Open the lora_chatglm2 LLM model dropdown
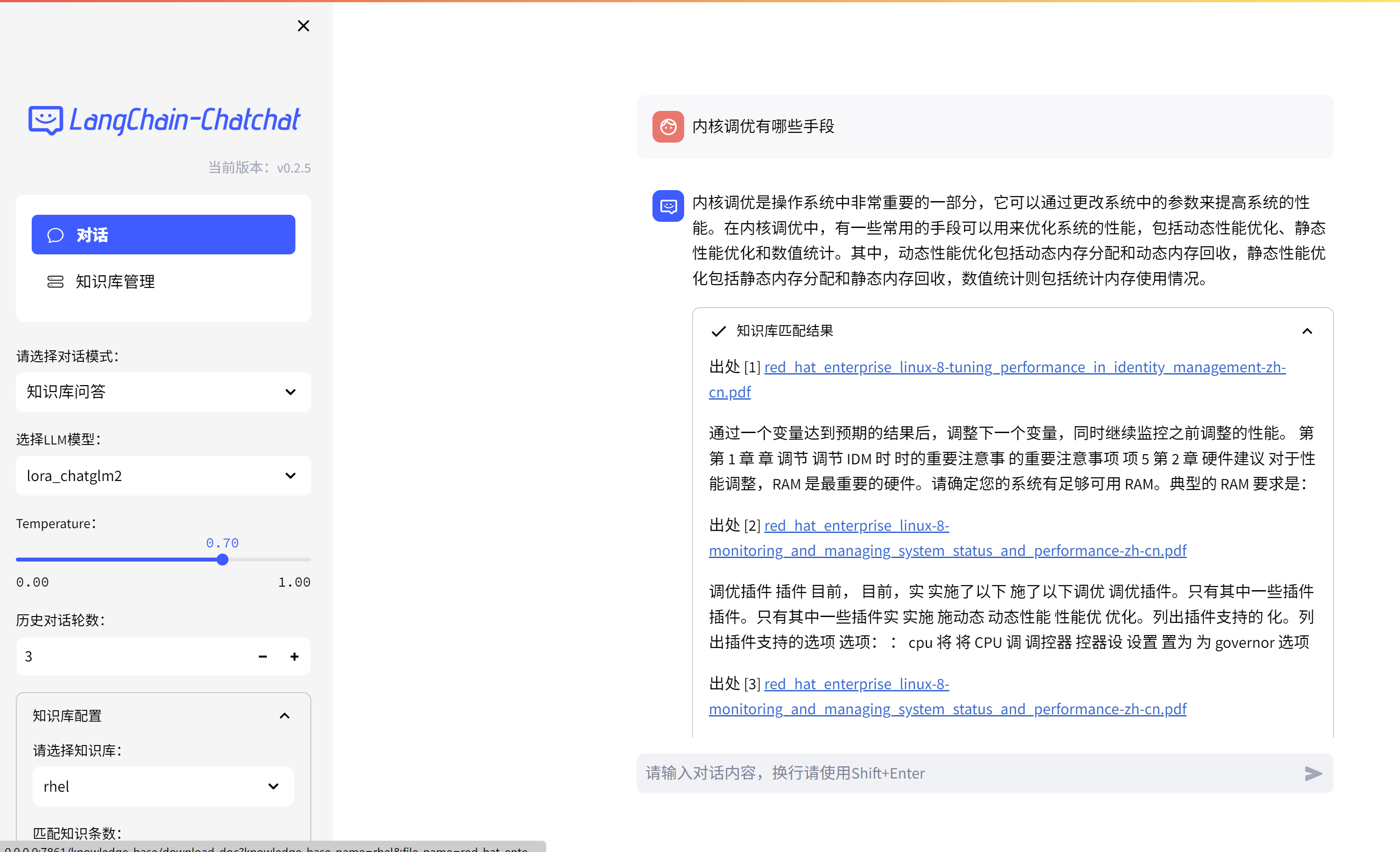Image resolution: width=1400 pixels, height=852 pixels. click(163, 475)
